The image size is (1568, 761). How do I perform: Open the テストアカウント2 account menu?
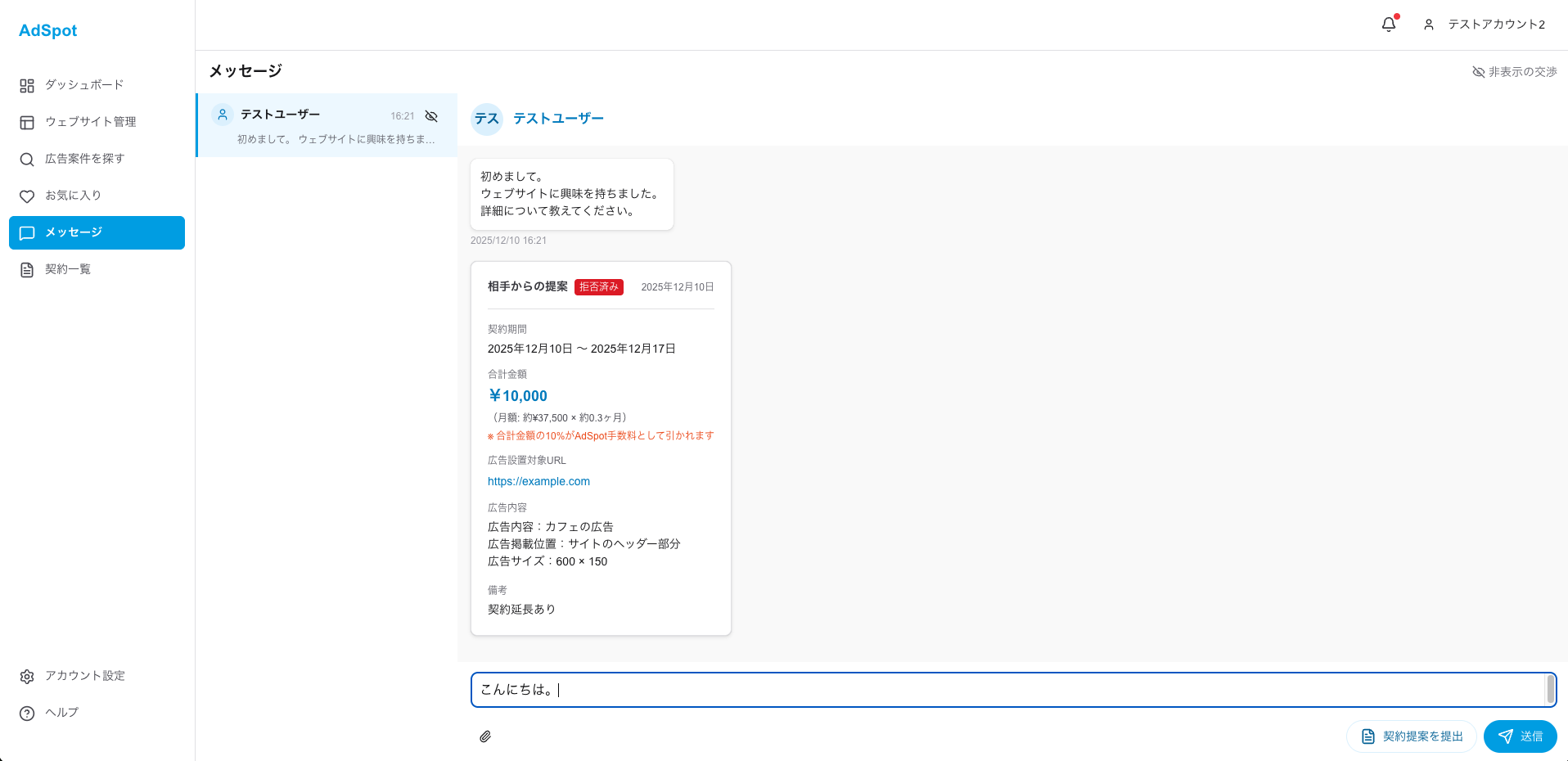pyautogui.click(x=1485, y=25)
